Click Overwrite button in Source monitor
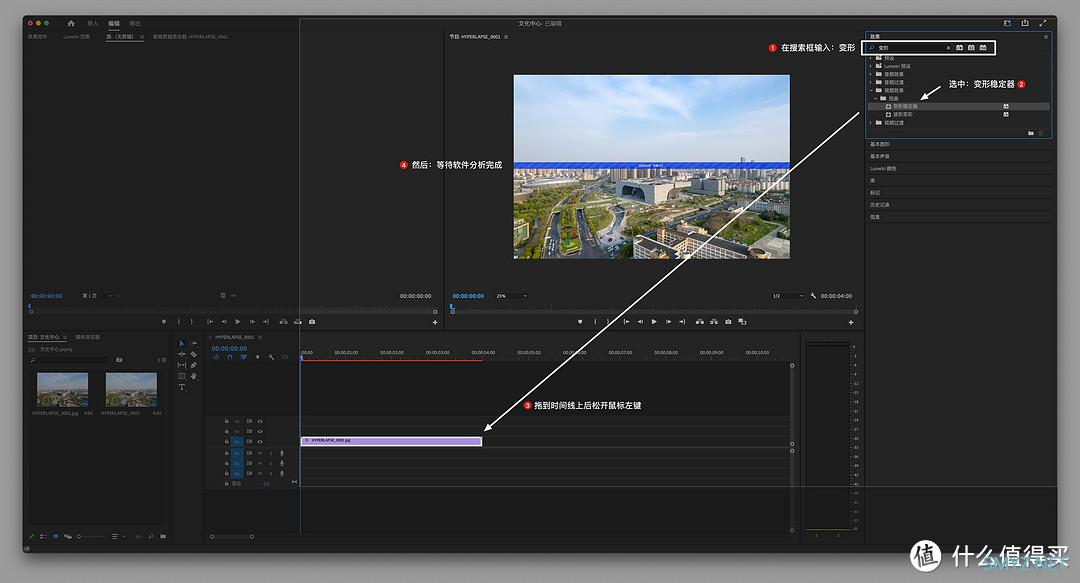 298,322
